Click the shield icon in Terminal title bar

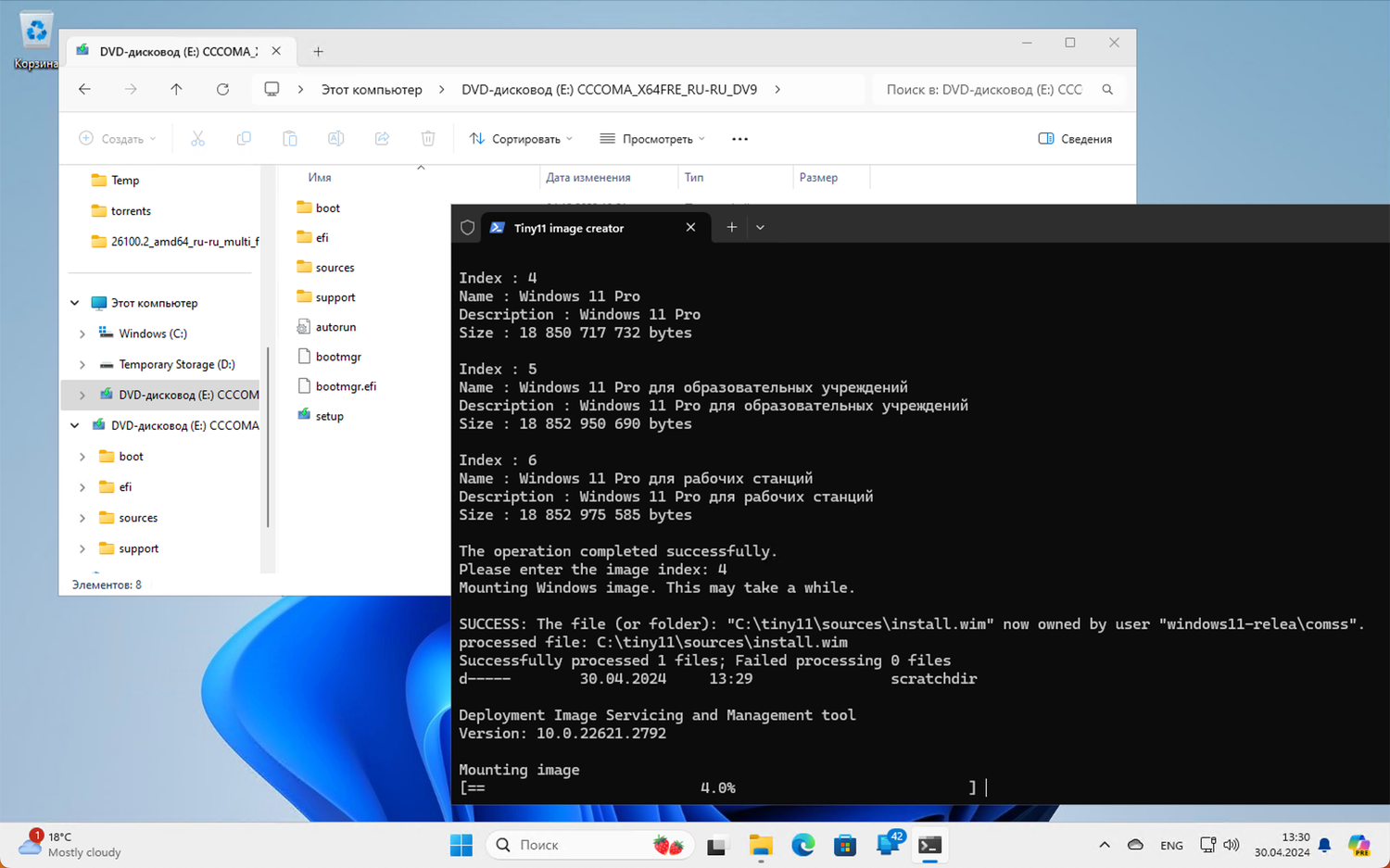tap(468, 228)
